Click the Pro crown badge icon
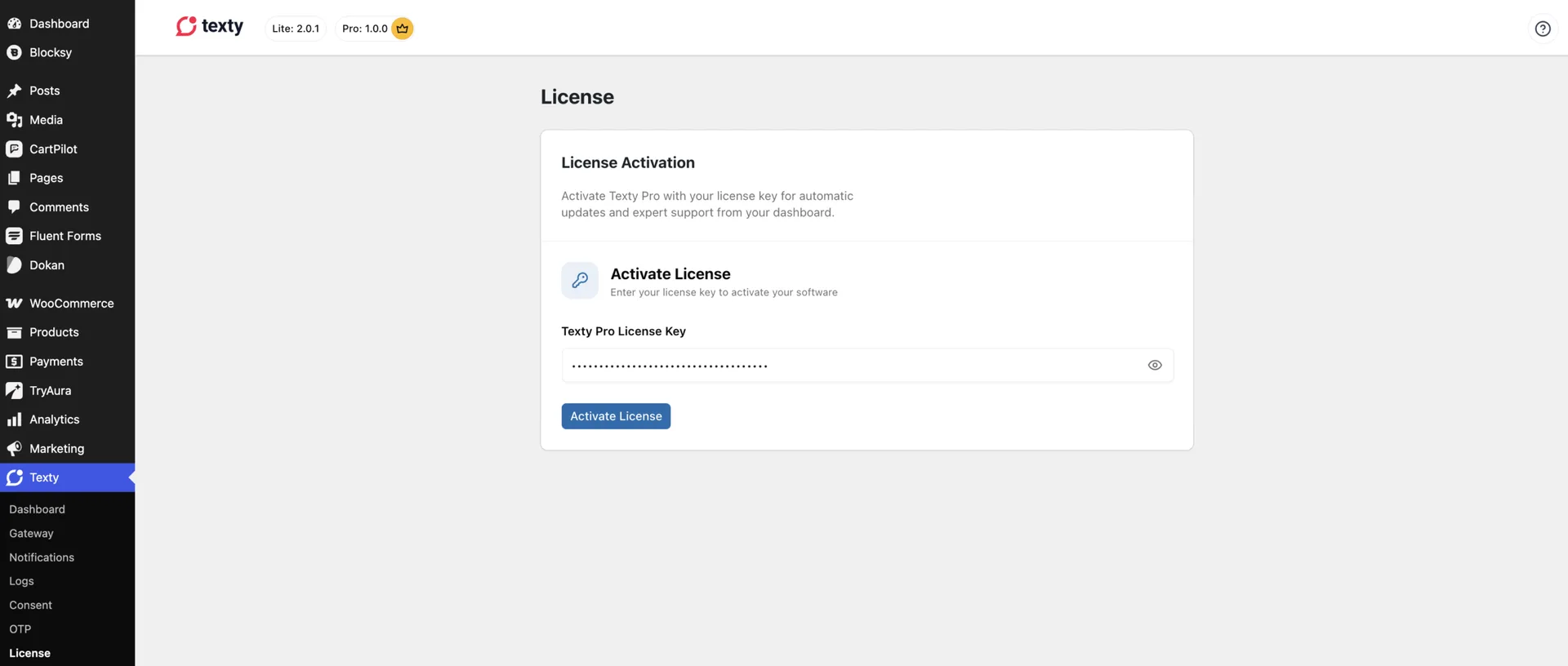 (x=402, y=29)
